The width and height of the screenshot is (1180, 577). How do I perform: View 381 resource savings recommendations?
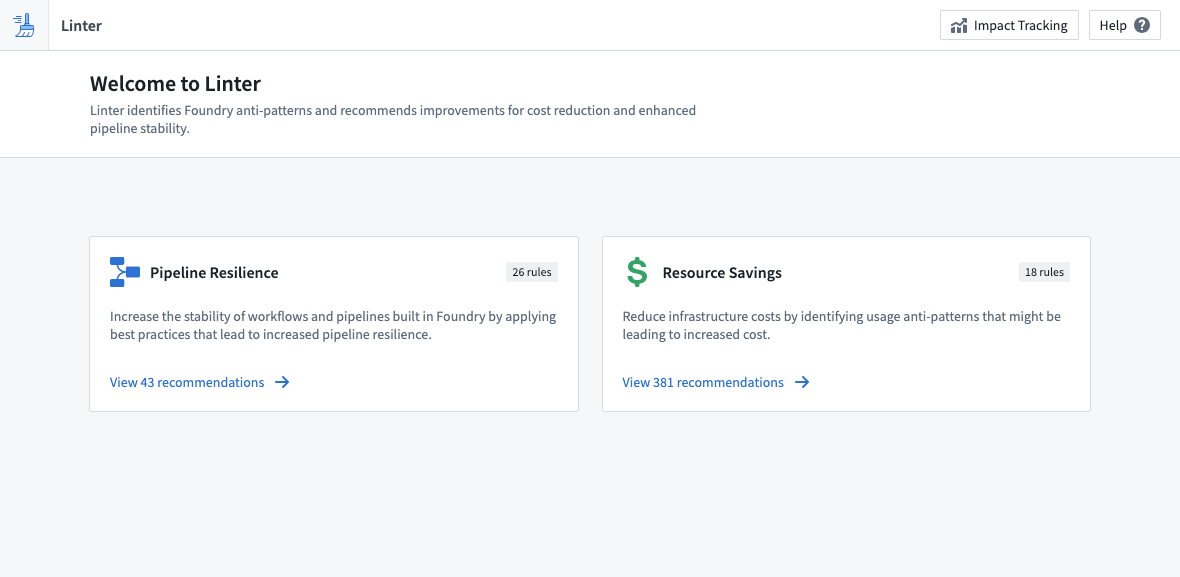[x=703, y=382]
